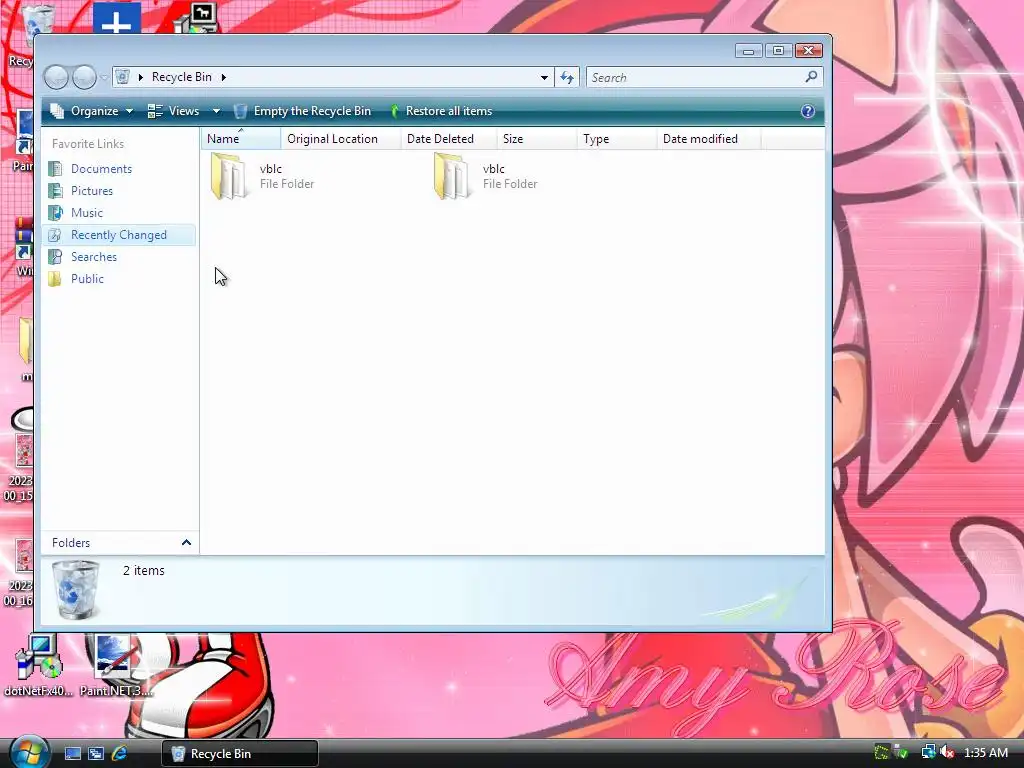Viewport: 1024px width, 768px height.
Task: Select the Paint.NET installer desktop icon
Action: click(116, 665)
